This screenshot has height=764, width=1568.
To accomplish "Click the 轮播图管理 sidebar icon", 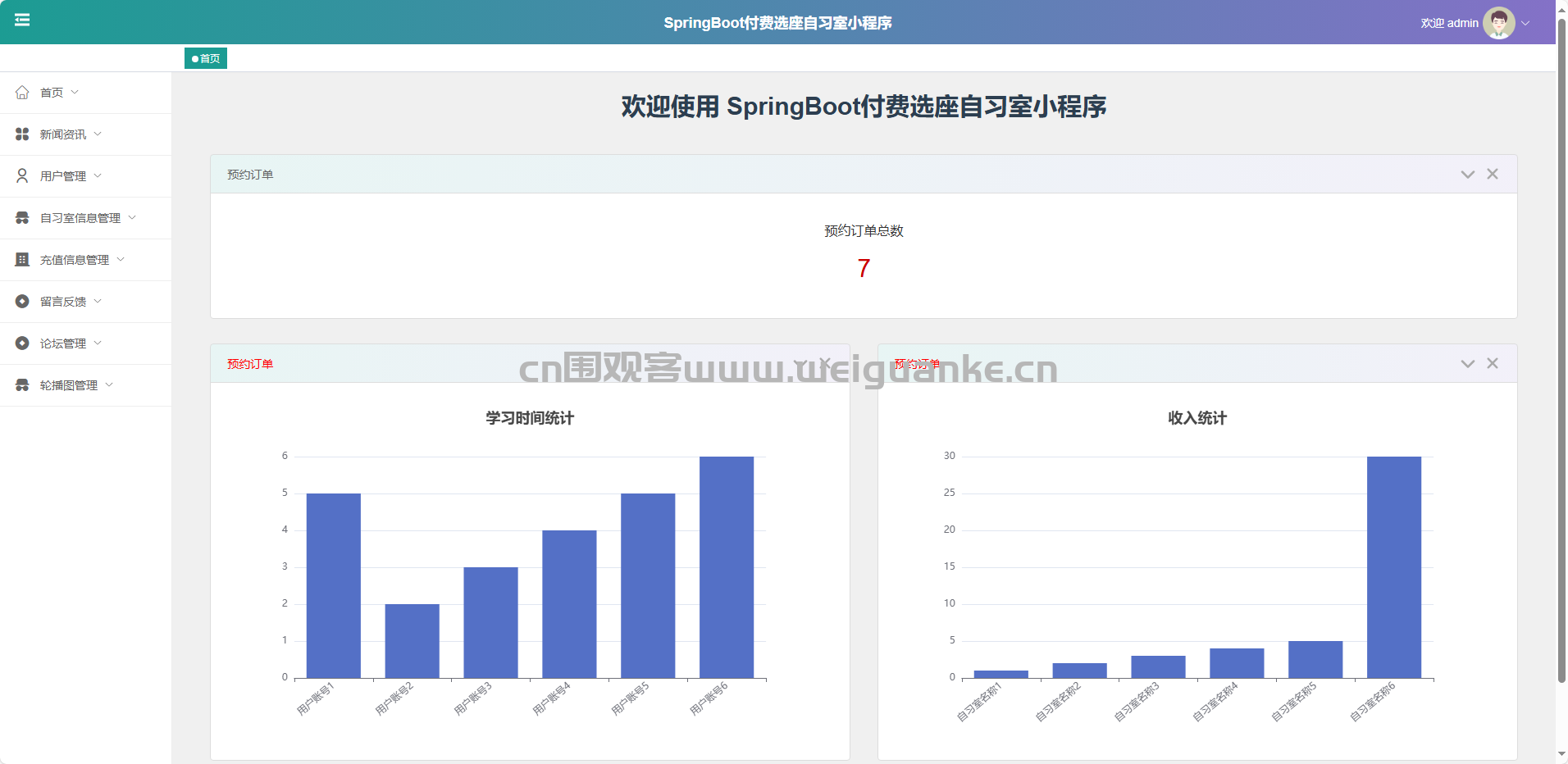I will pyautogui.click(x=22, y=385).
